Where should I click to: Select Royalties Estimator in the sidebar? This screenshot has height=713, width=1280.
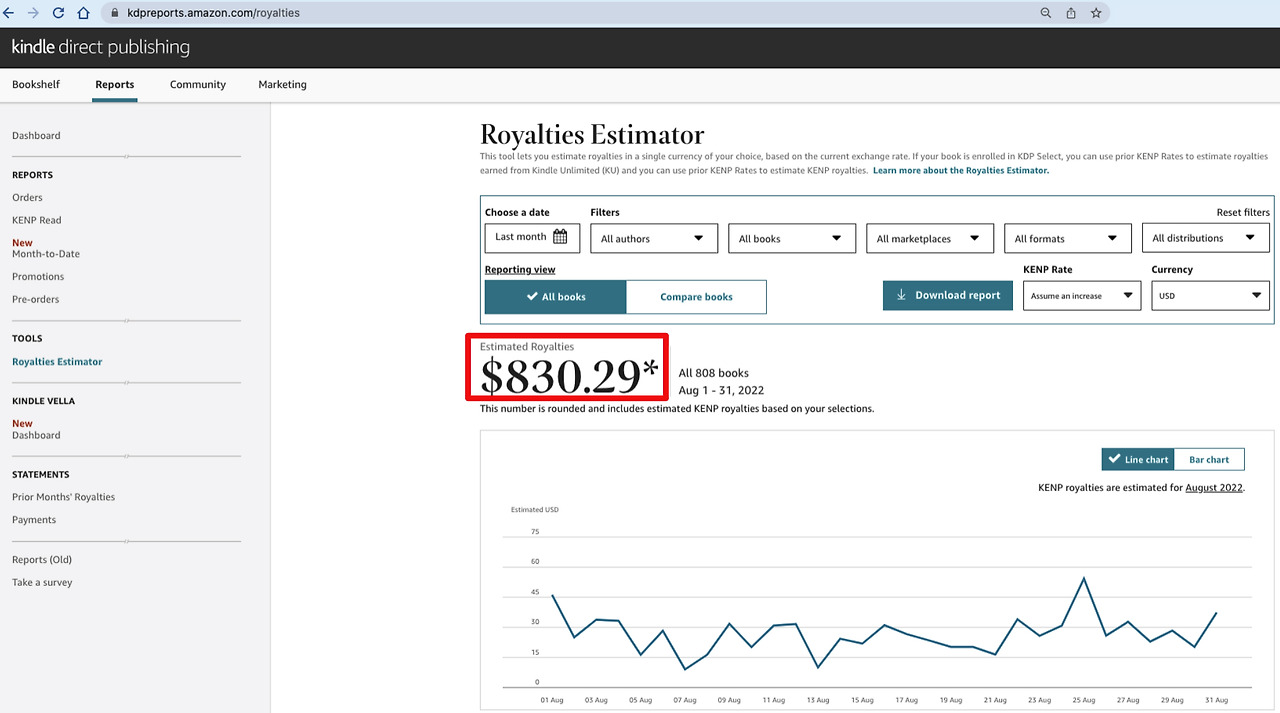pos(57,362)
